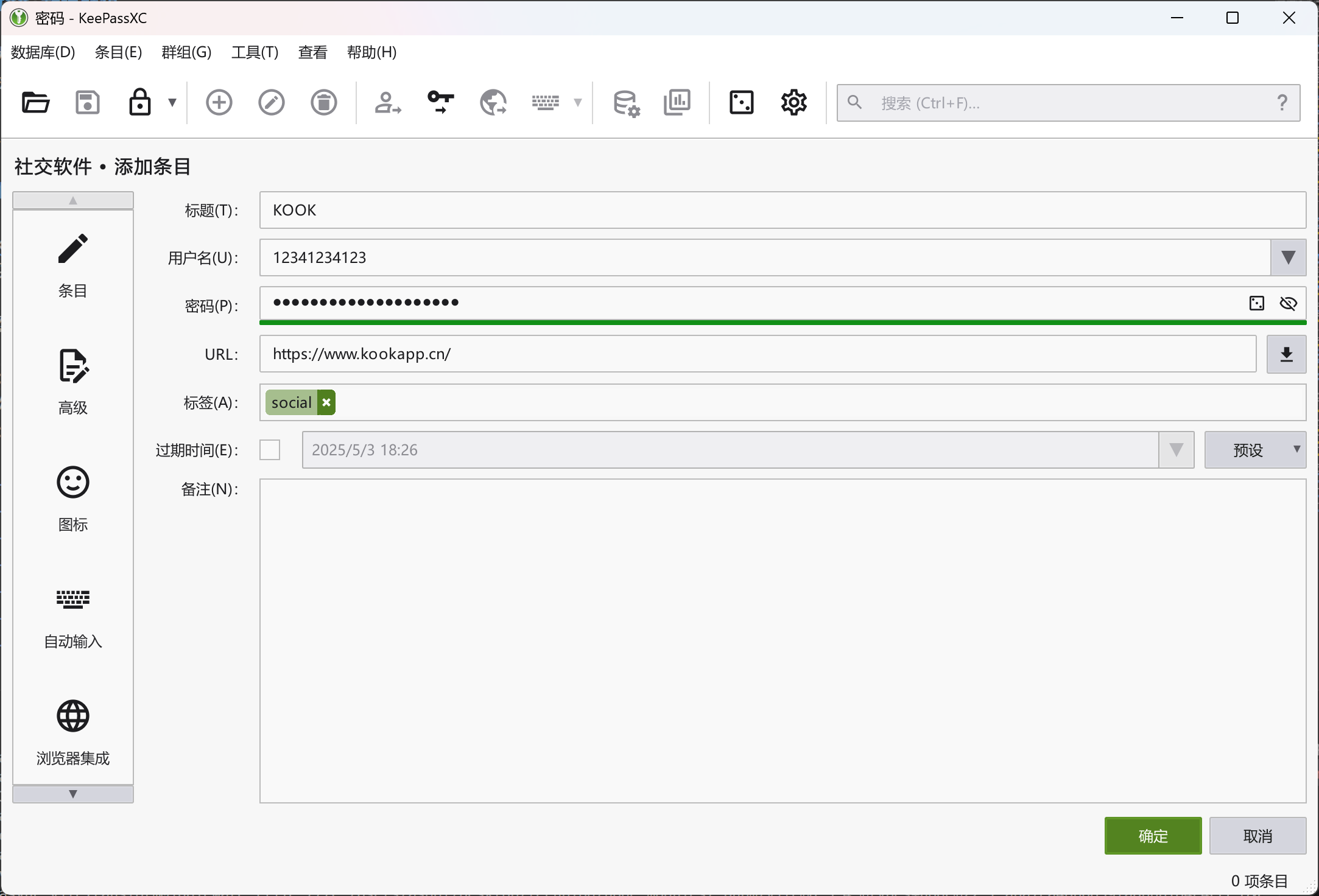Open the 条目(E) menu
Image resolution: width=1319 pixels, height=896 pixels.
[119, 52]
